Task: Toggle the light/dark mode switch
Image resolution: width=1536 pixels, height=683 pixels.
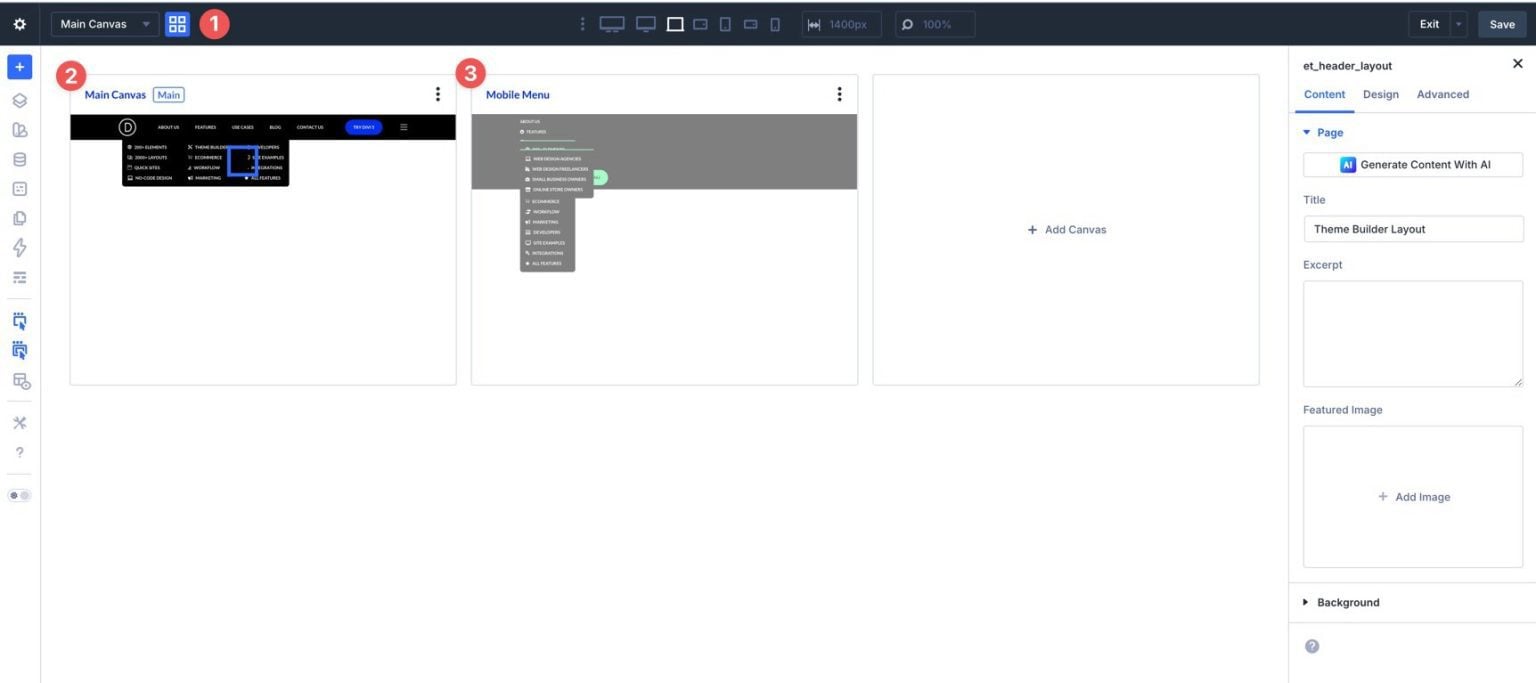Action: coord(20,495)
